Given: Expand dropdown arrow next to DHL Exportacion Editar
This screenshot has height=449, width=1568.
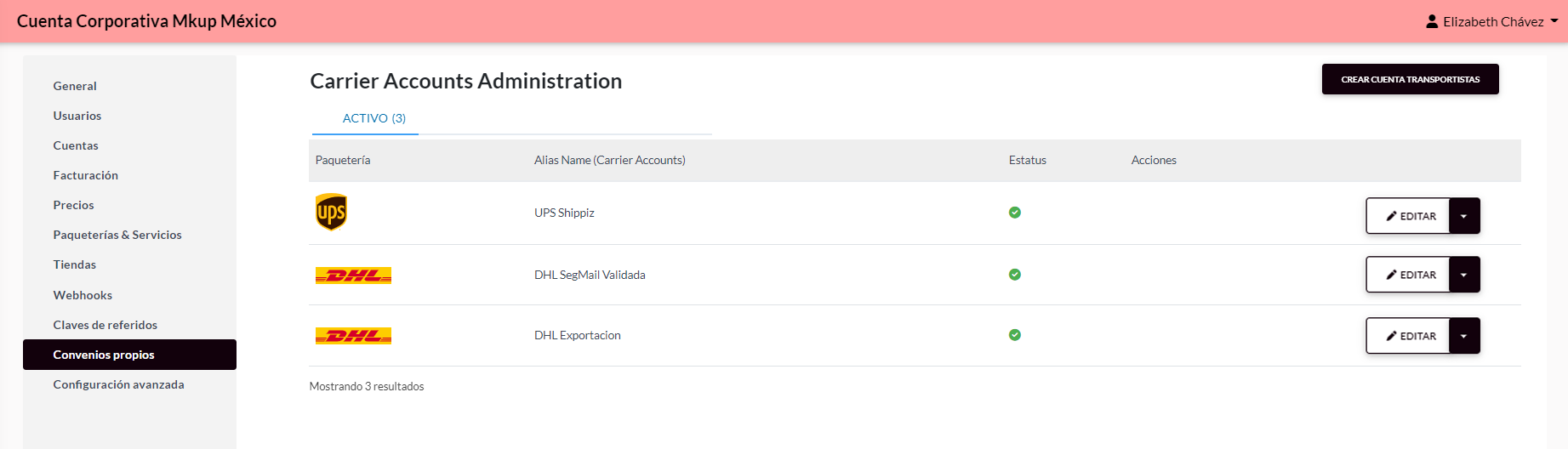Looking at the screenshot, I should click(x=1464, y=336).
